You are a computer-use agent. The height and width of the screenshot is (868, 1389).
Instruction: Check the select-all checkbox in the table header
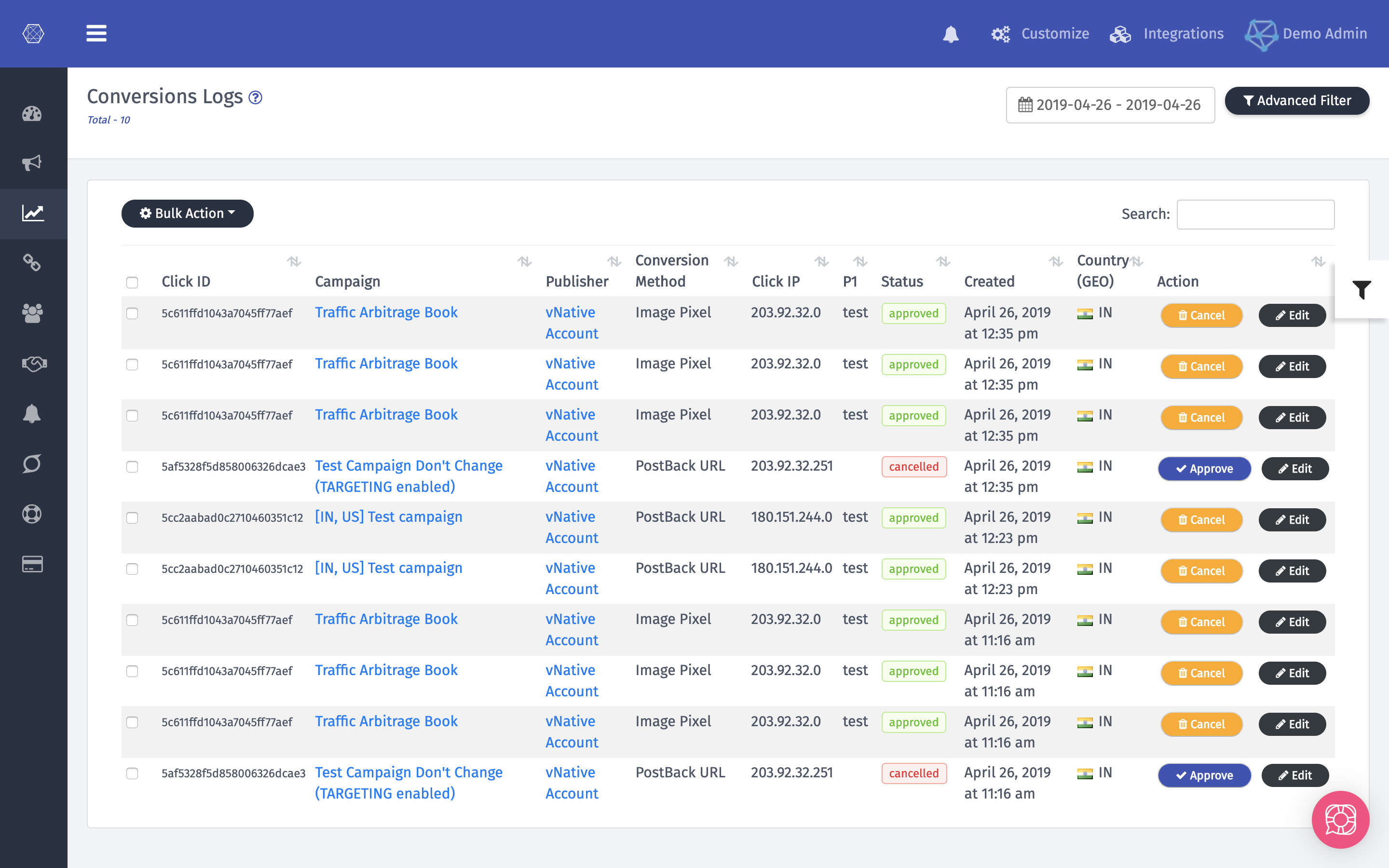(x=133, y=283)
